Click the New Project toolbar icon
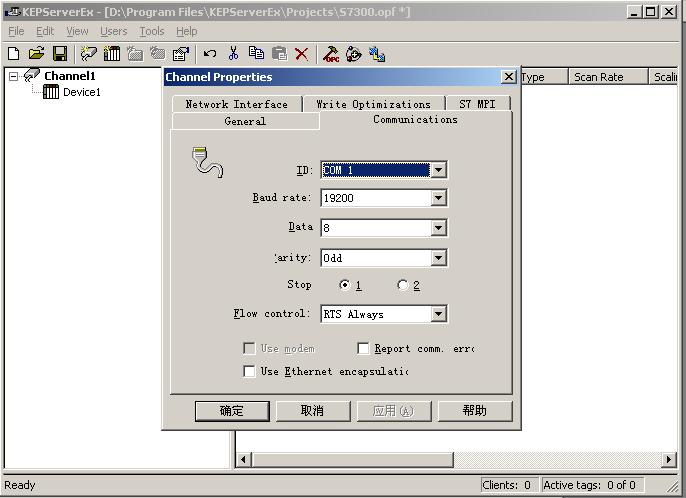686x498 pixels. (14, 54)
